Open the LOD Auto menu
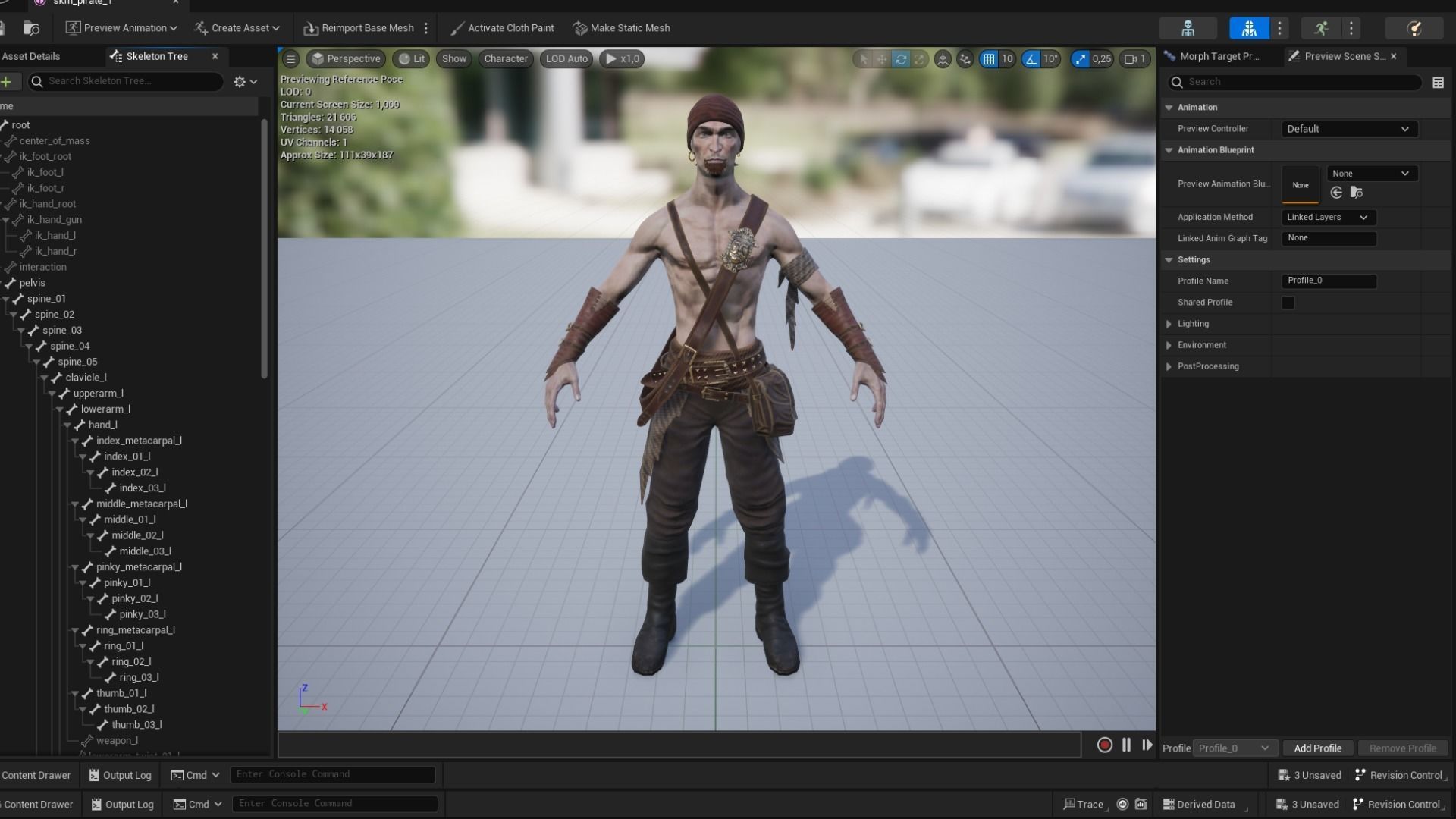 [566, 58]
